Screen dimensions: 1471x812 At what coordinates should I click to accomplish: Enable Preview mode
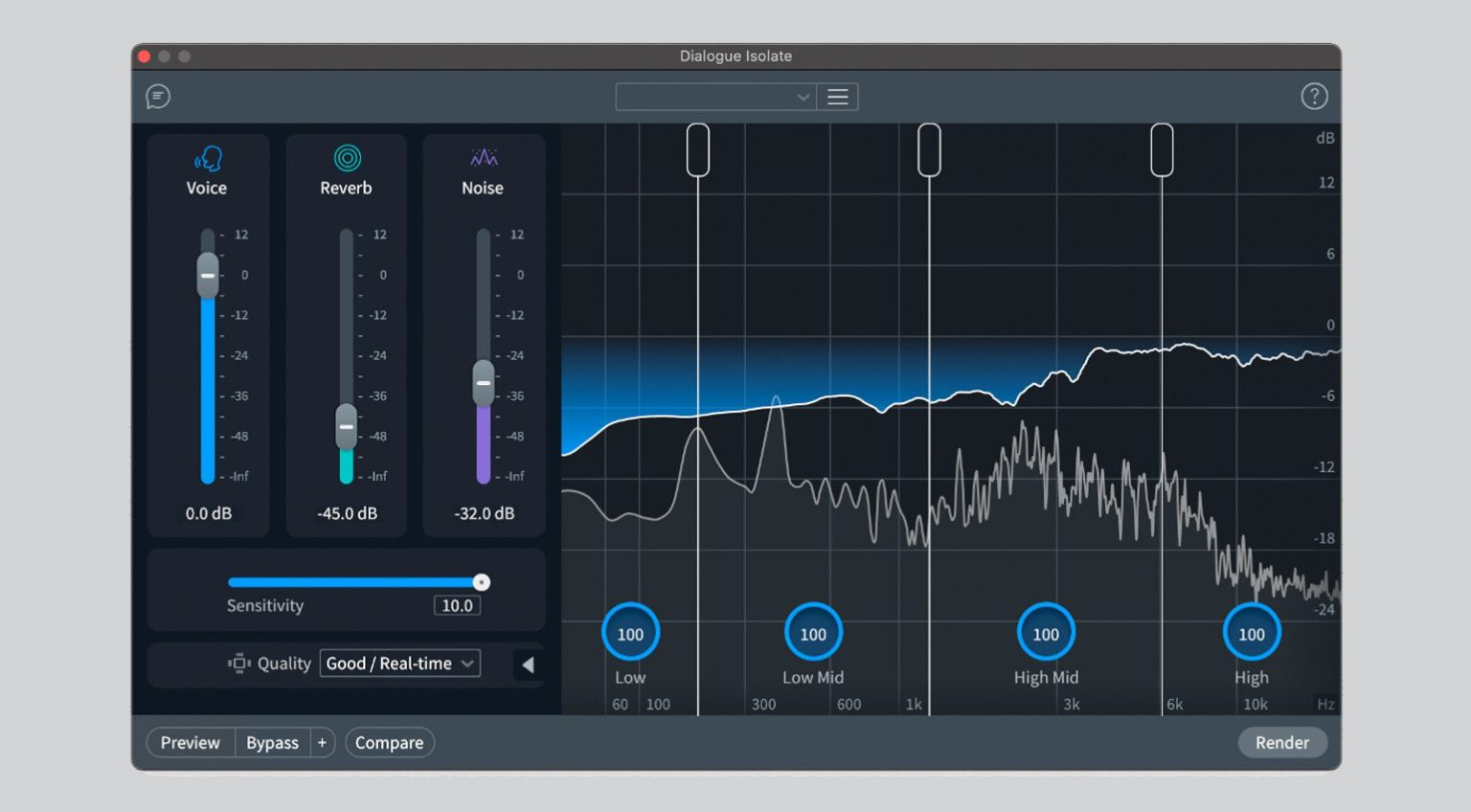tap(190, 742)
